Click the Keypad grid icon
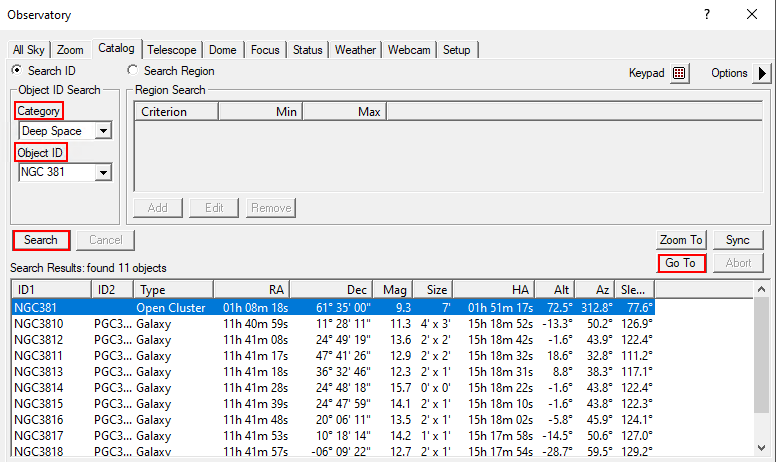Screen dimensions: 776x462 tap(679, 73)
